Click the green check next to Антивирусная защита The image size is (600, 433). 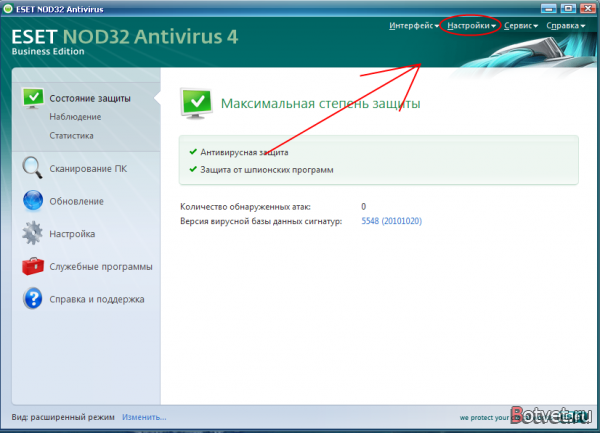(193, 151)
